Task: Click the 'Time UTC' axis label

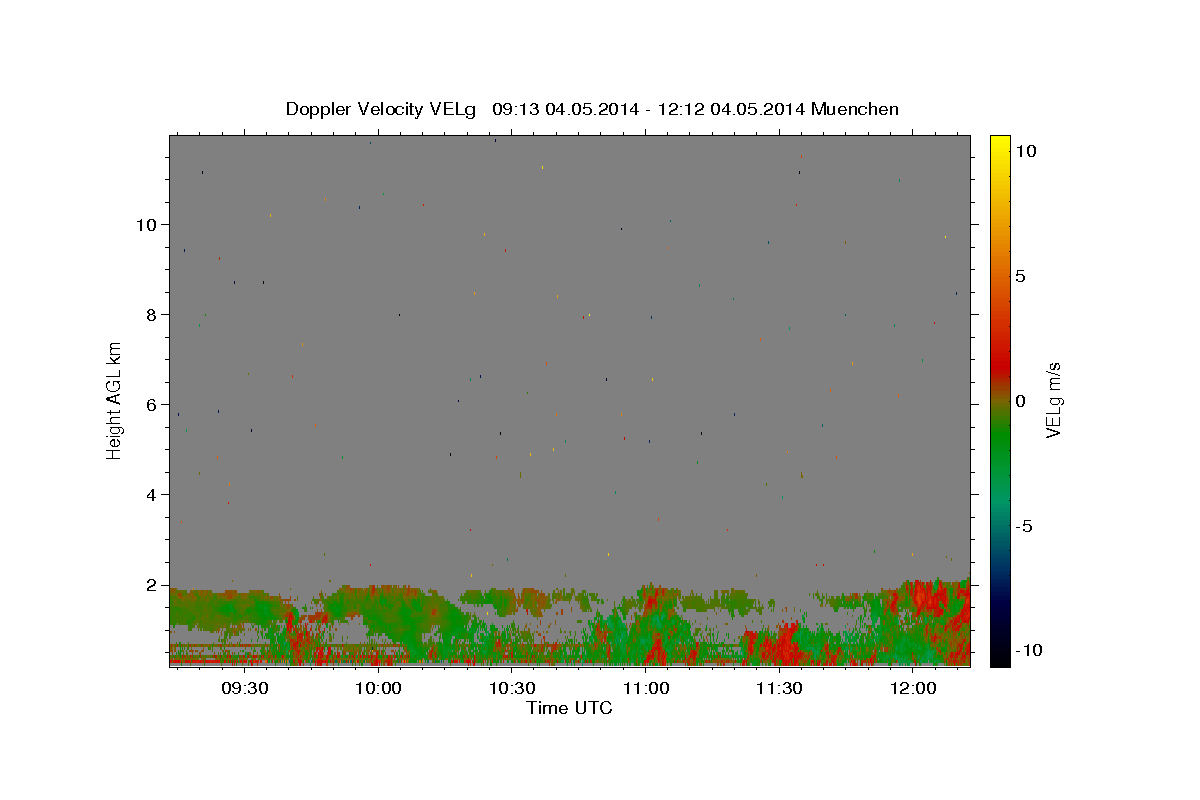Action: (569, 708)
